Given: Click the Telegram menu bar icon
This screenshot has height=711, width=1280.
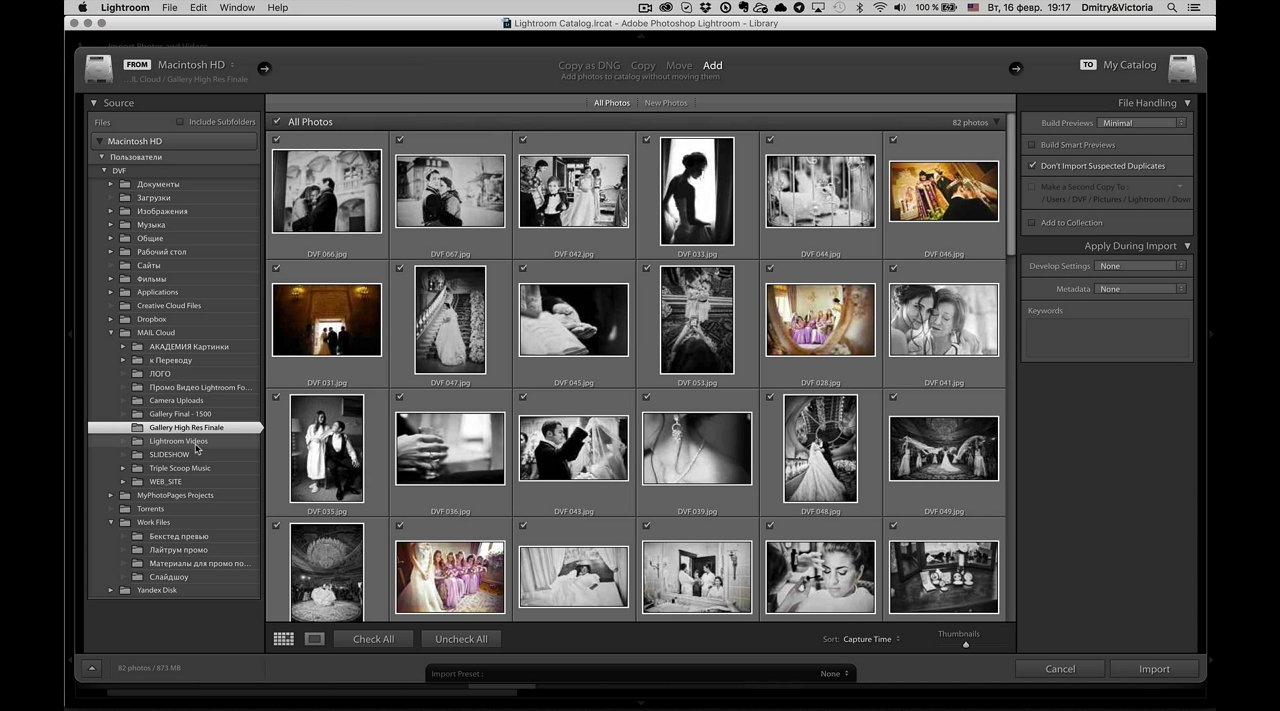Looking at the screenshot, I should click(799, 7).
